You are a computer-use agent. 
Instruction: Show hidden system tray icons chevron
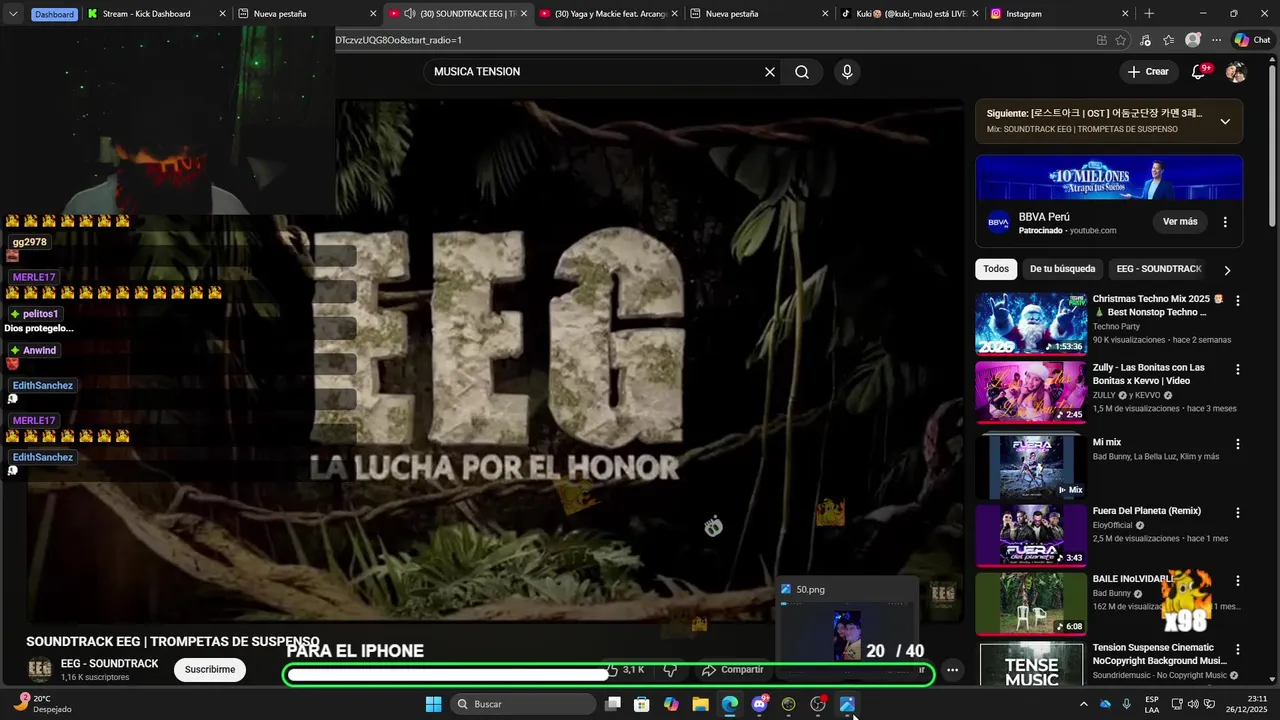click(1083, 704)
